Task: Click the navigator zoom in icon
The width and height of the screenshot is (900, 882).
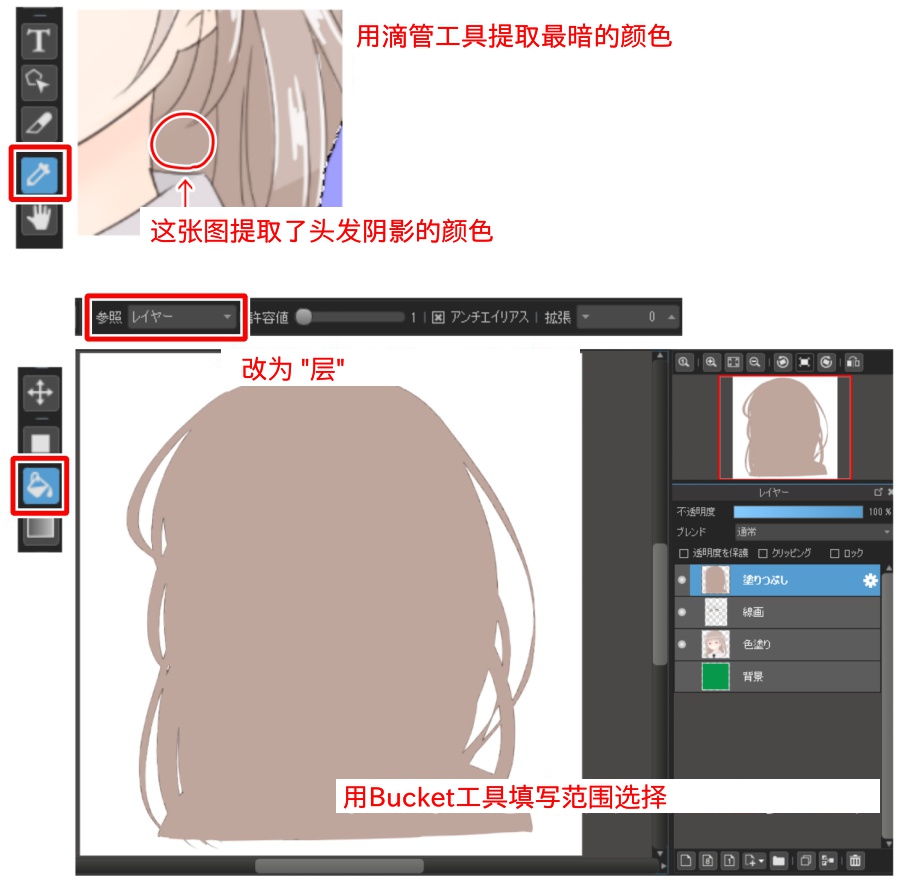Action: 711,363
